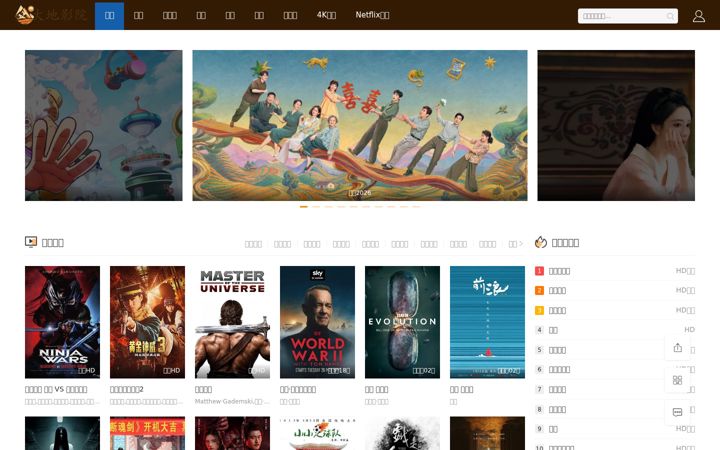Click the floating share icon

point(677,348)
